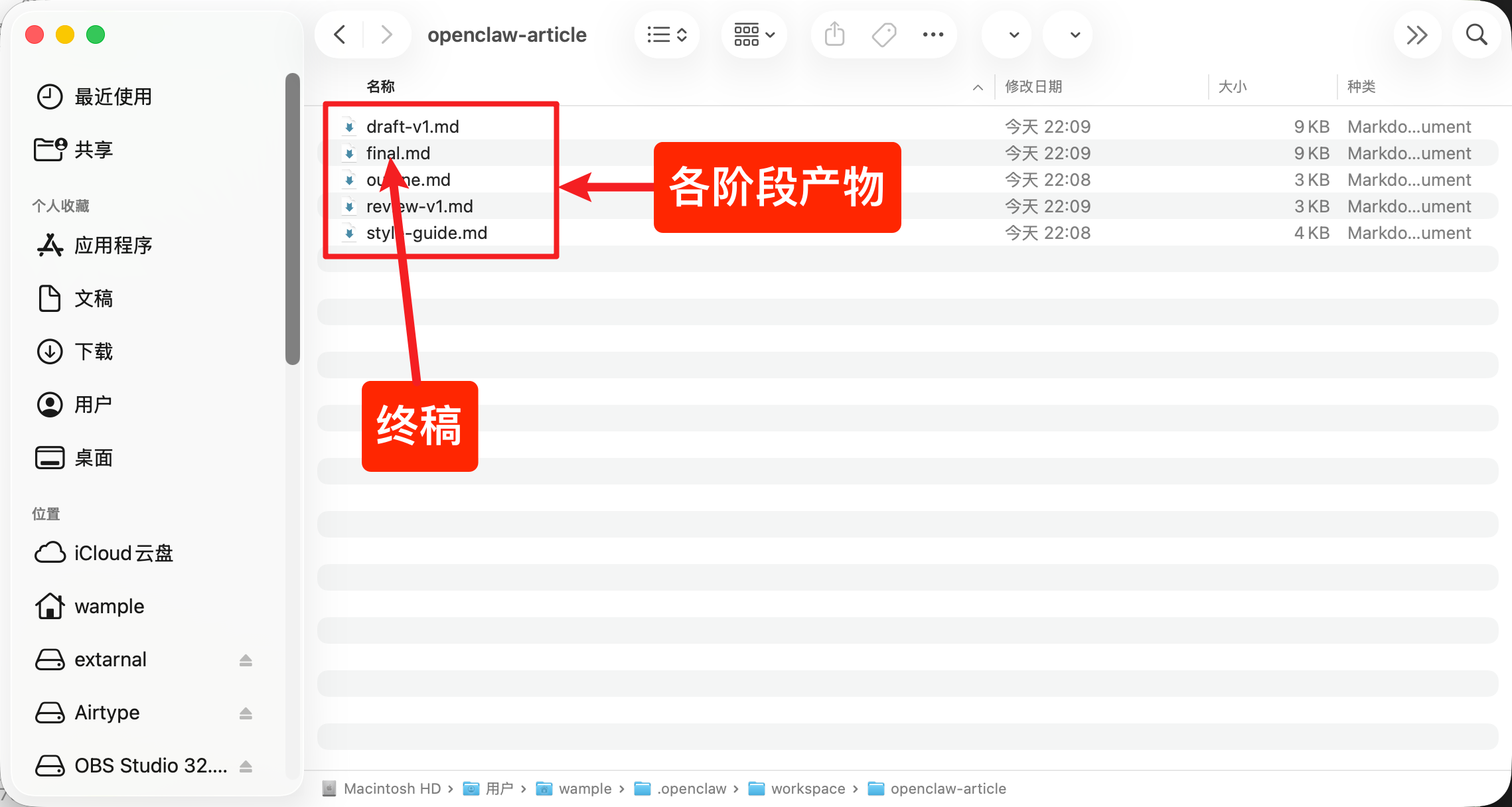
Task: Click the search magnifier icon
Action: point(1476,35)
